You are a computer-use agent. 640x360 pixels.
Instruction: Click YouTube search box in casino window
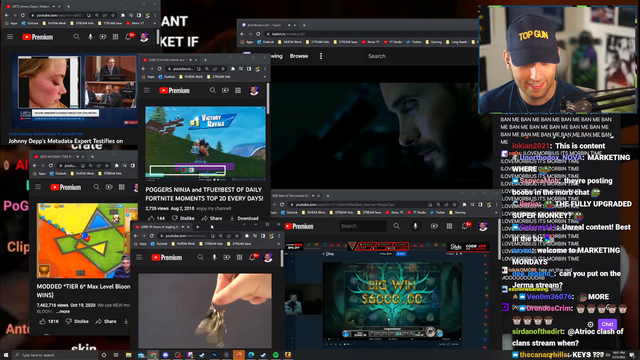(x=363, y=226)
